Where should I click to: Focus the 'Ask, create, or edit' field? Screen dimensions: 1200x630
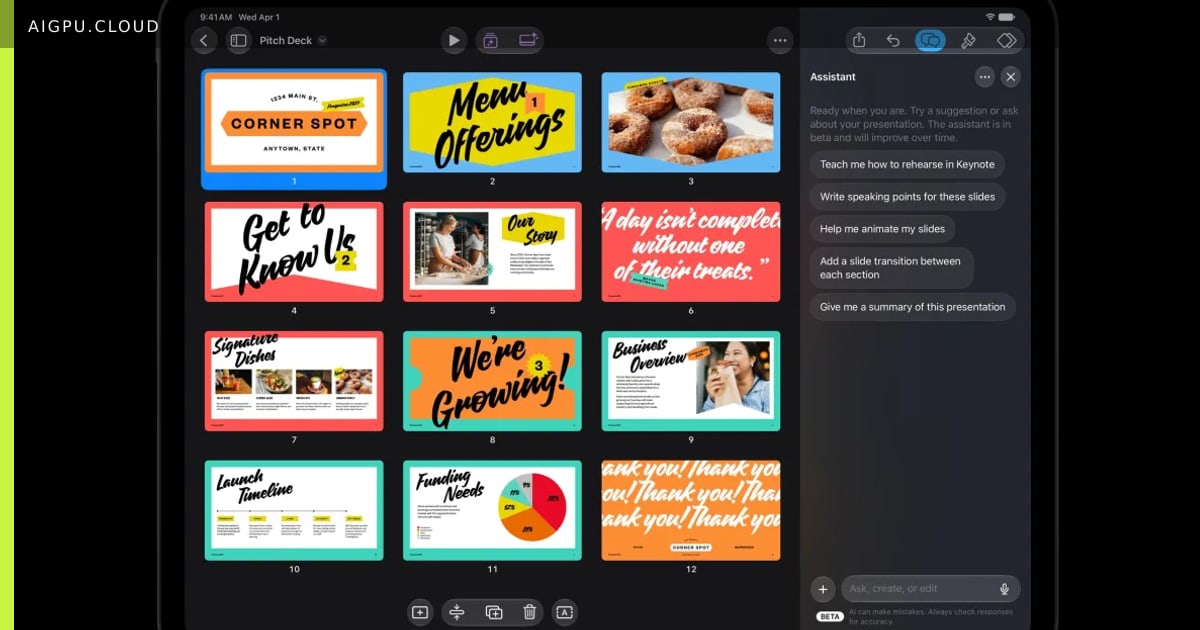click(x=930, y=589)
